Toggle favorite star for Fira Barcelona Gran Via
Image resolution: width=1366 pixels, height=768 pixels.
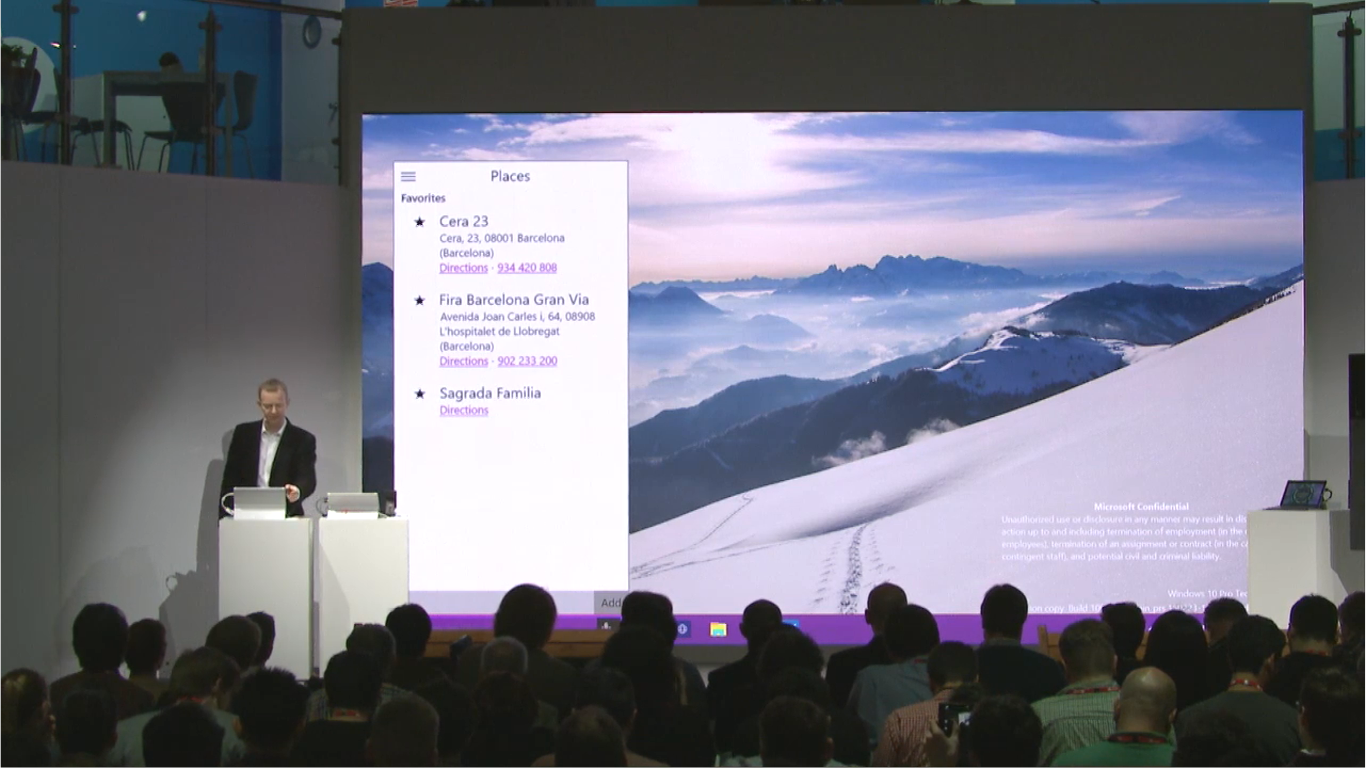click(419, 300)
